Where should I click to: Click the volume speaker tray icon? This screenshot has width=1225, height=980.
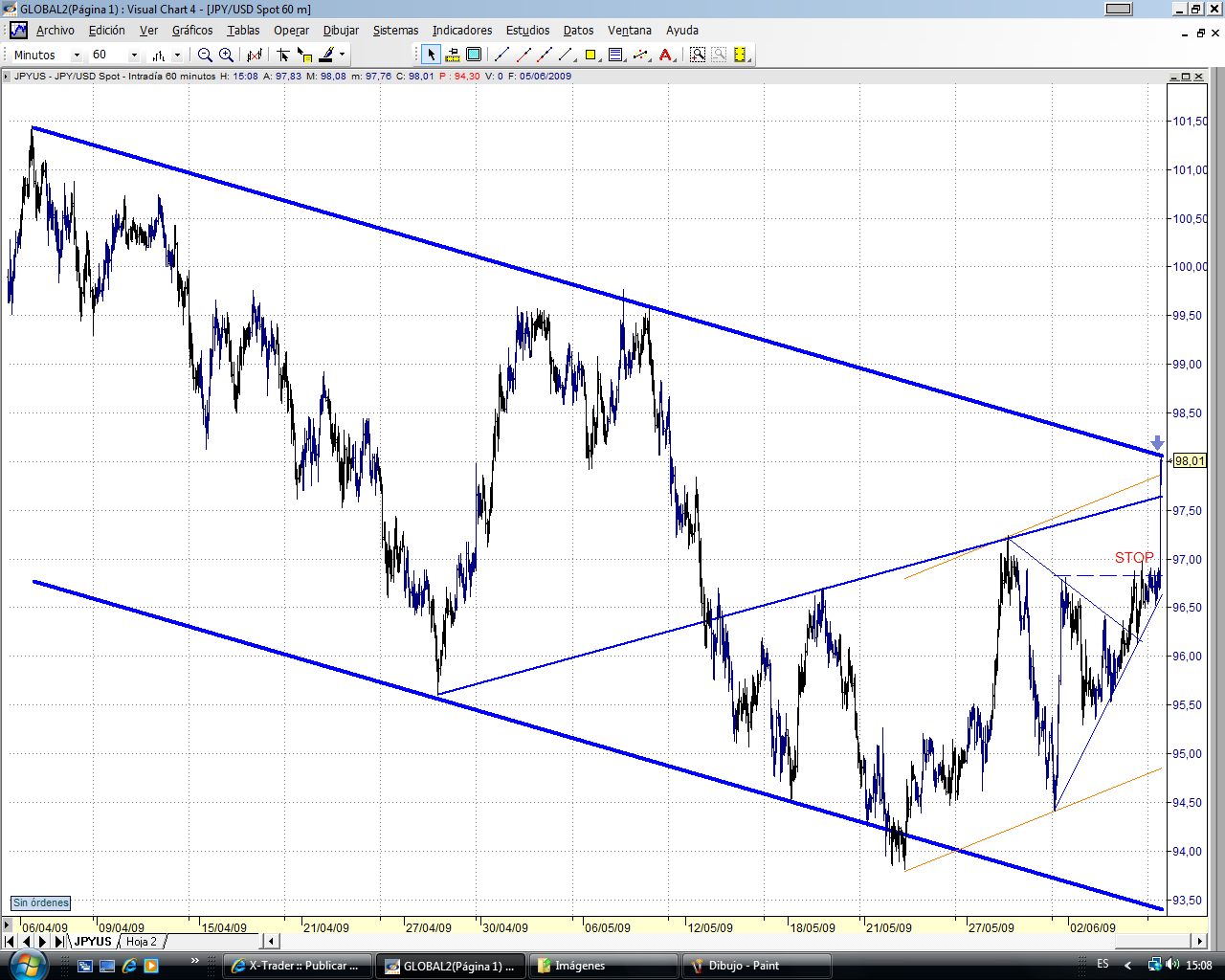1173,965
